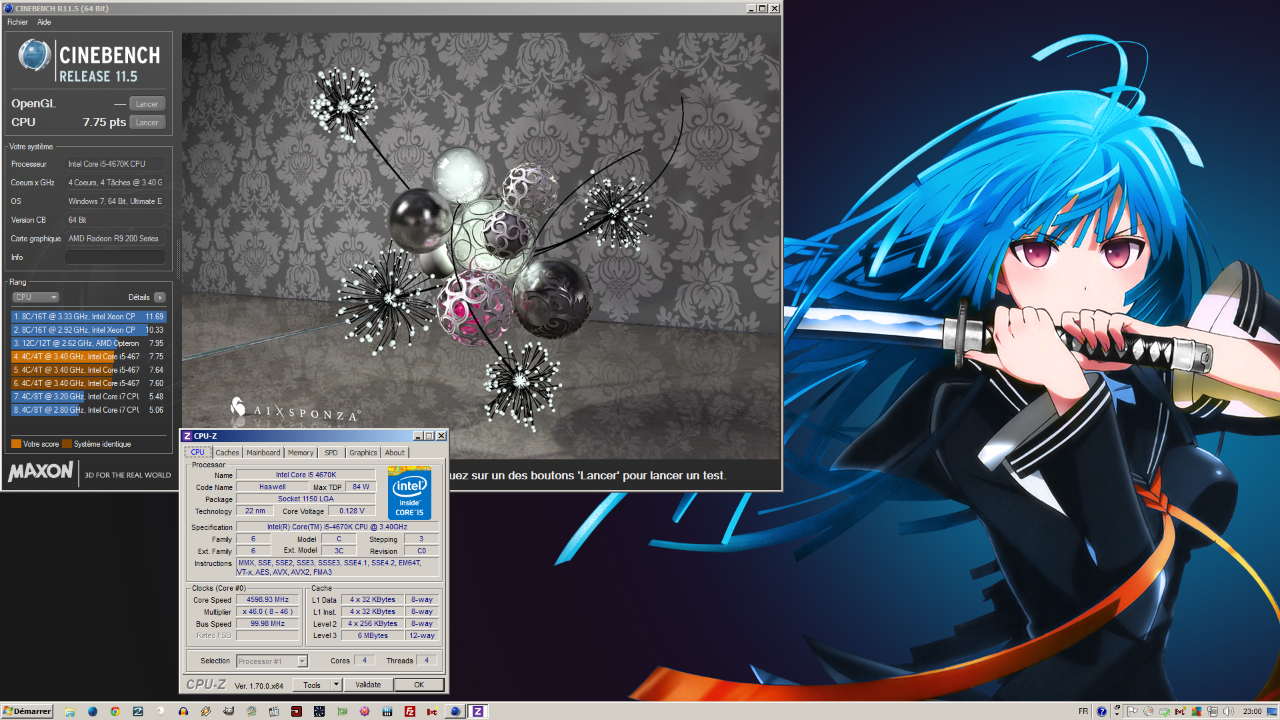This screenshot has height=720, width=1280.
Task: Switch to the Cinebench taskbar button
Action: point(455,712)
